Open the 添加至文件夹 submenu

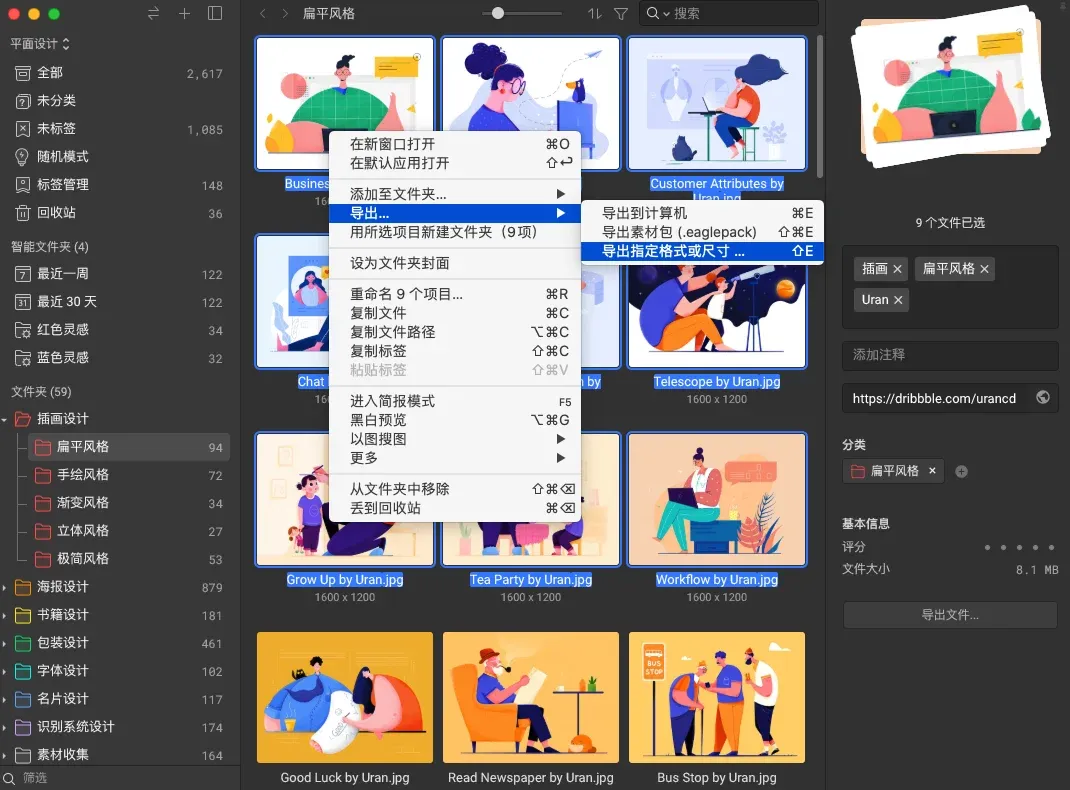pos(454,194)
